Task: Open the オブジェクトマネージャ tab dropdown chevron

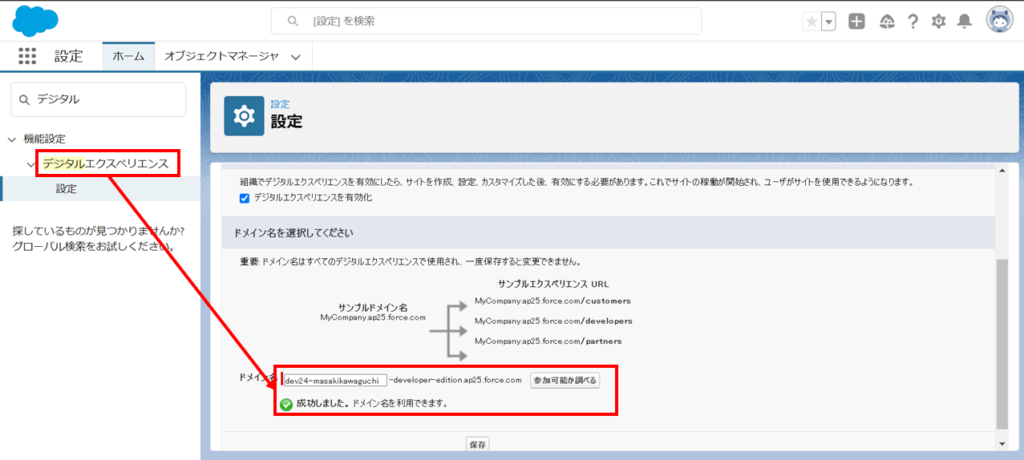Action: 295,57
